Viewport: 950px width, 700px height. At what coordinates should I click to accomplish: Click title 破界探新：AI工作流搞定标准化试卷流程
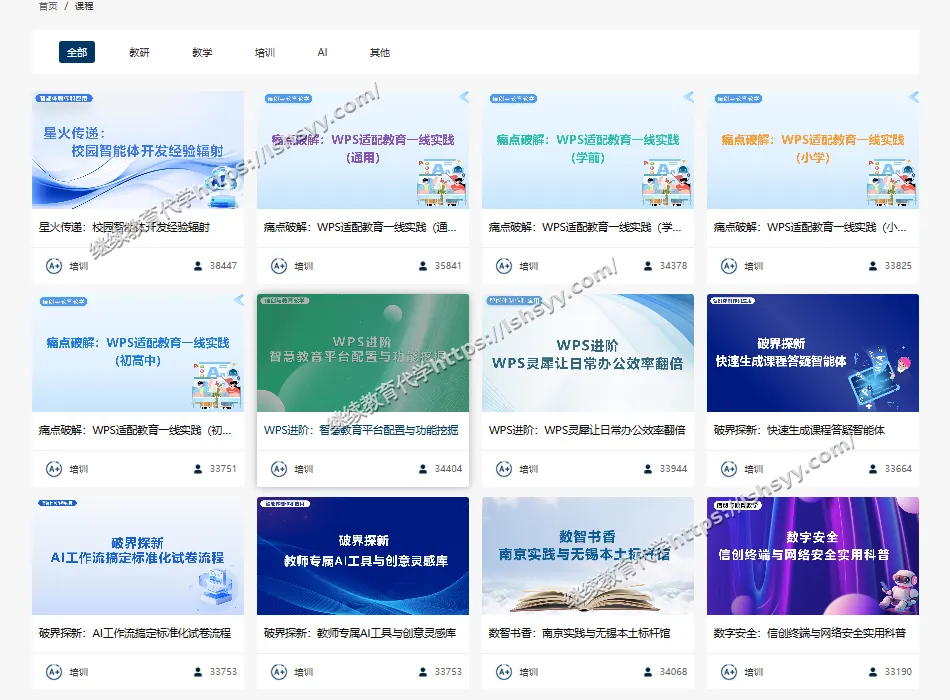[135, 633]
